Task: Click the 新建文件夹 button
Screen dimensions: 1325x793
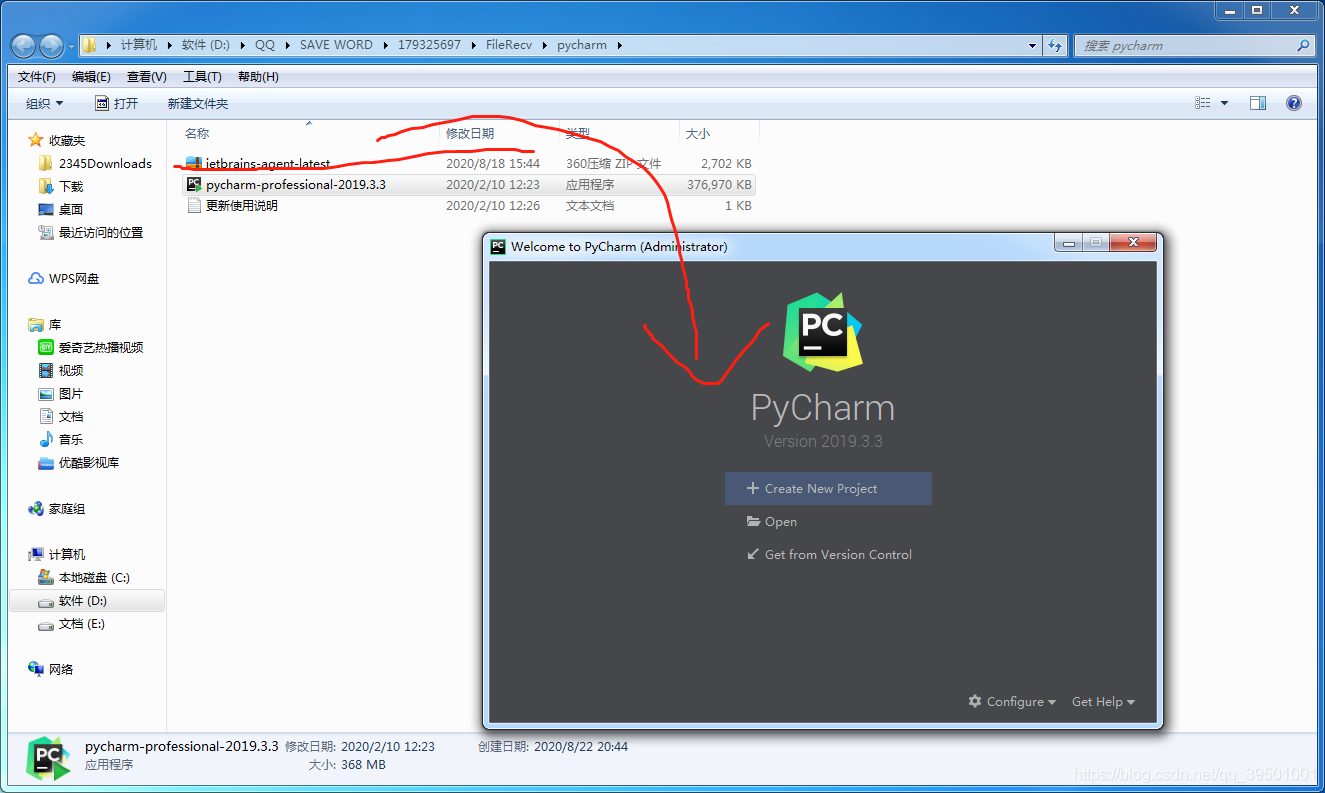Action: tap(198, 103)
